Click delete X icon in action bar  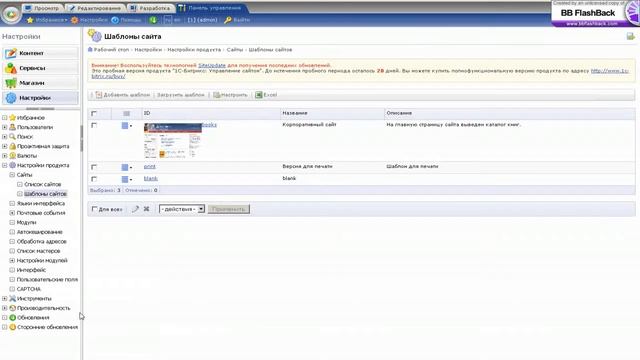pos(147,209)
